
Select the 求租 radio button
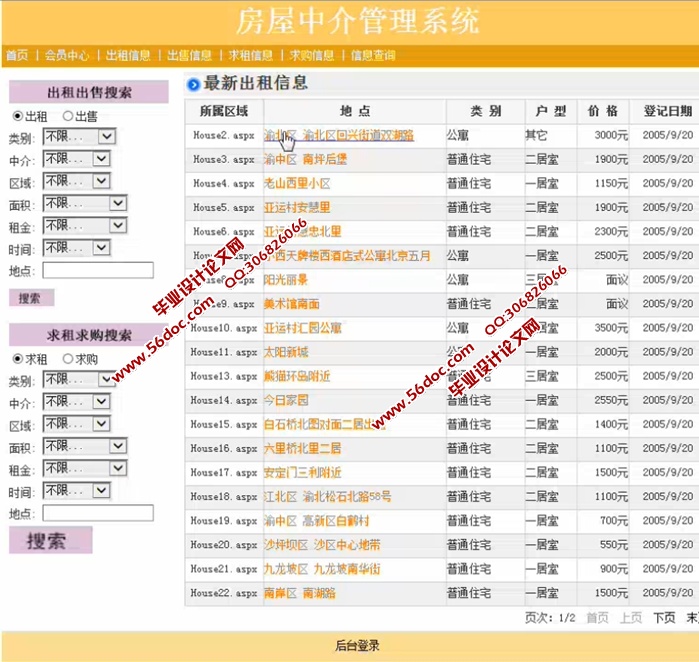17,358
